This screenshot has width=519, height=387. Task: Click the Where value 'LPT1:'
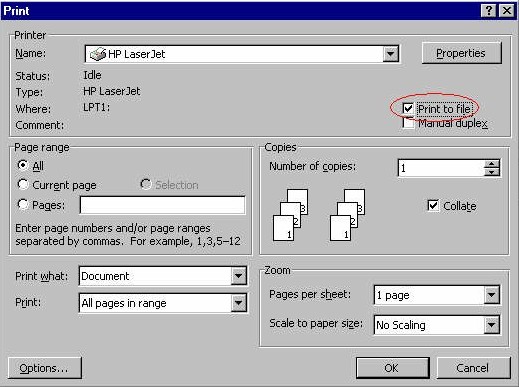click(96, 107)
